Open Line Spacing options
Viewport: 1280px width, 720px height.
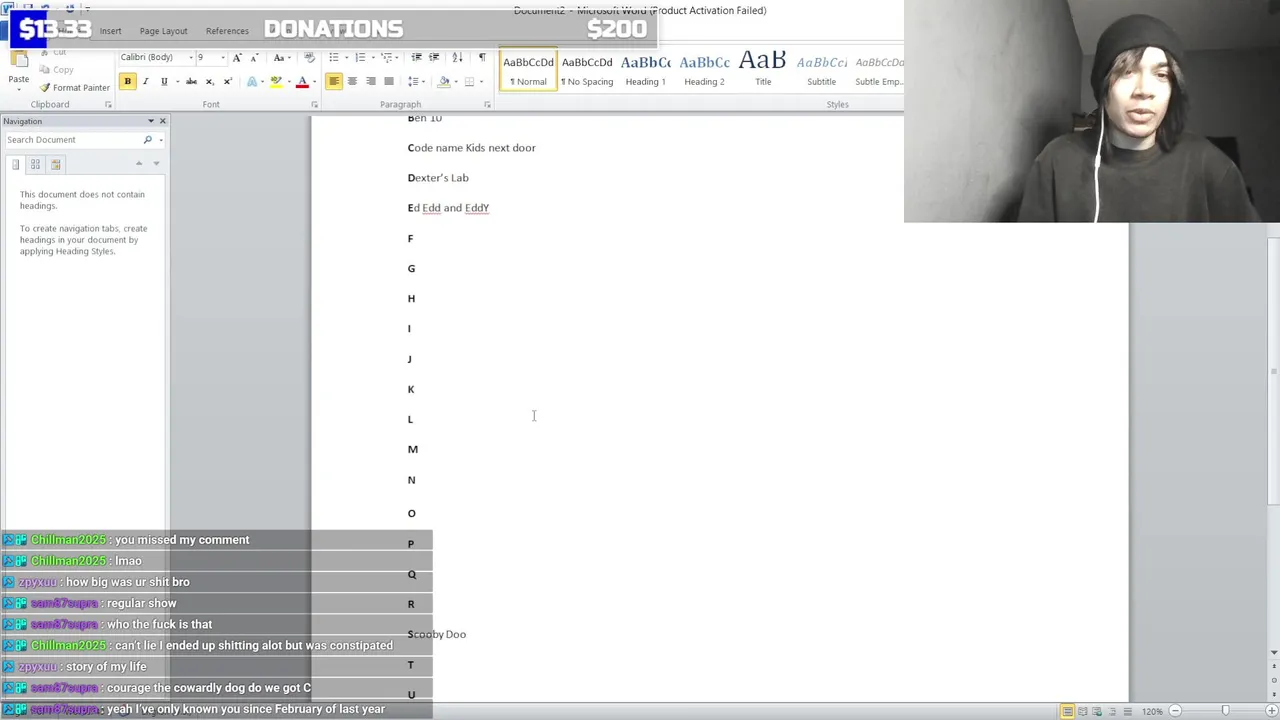click(x=415, y=81)
